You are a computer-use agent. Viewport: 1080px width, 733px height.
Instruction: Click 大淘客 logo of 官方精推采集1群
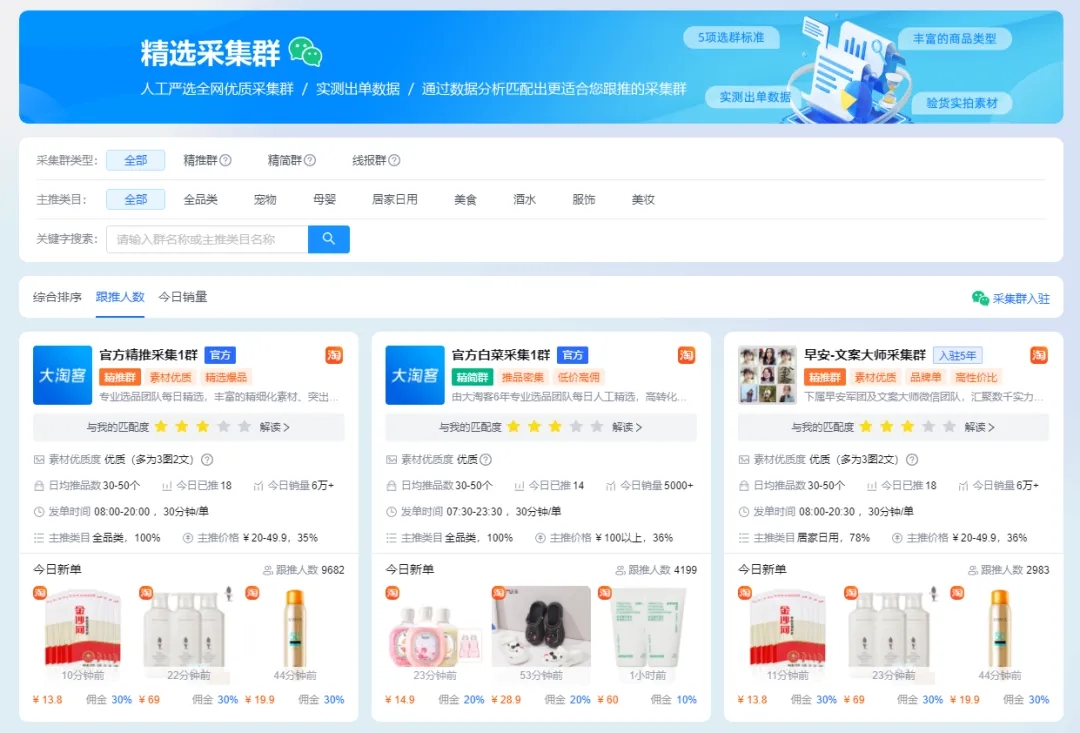[62, 375]
